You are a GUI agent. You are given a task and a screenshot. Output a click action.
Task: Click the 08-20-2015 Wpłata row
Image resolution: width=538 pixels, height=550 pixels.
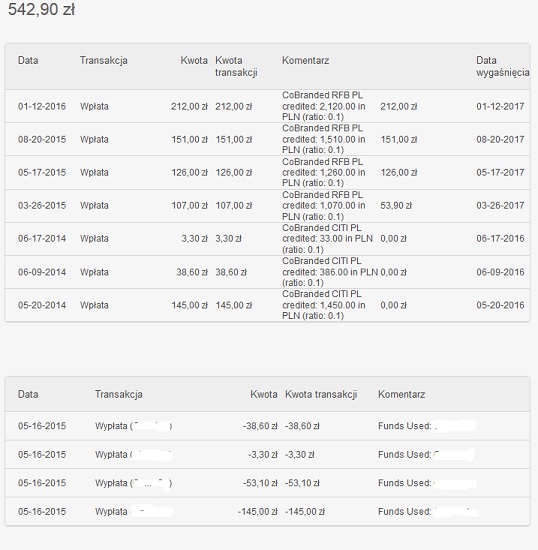click(x=267, y=139)
